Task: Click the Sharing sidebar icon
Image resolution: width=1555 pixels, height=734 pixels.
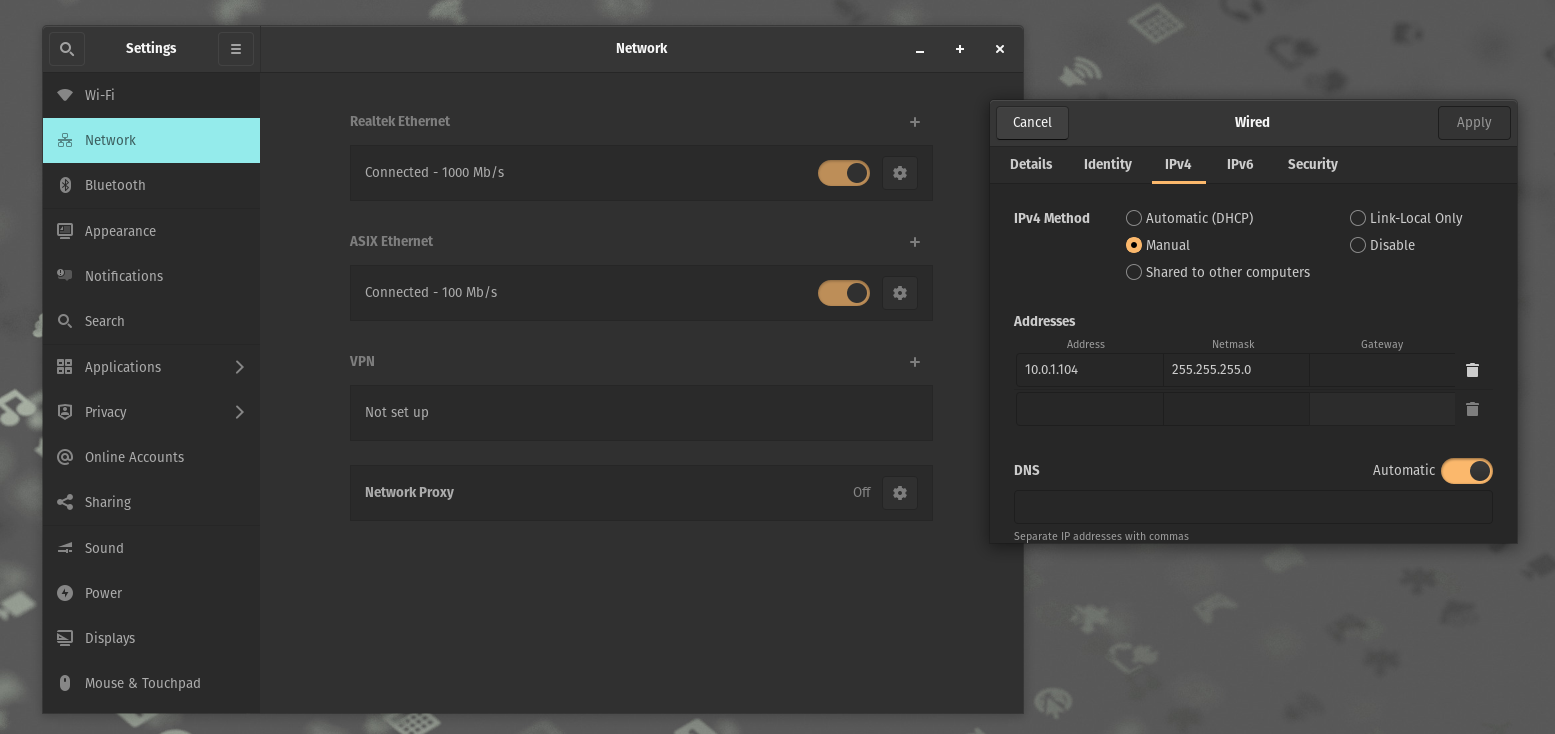Action: tap(65, 502)
